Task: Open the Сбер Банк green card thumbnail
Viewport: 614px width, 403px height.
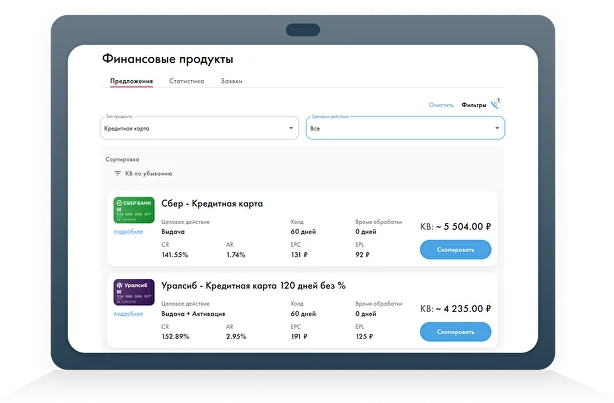Action: click(134, 210)
